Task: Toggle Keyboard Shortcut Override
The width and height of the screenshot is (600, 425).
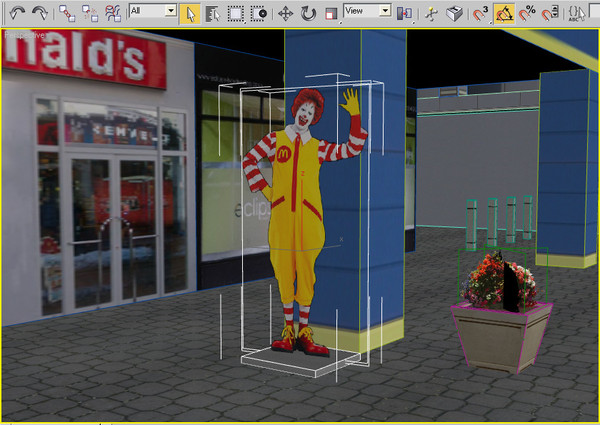Action: pos(454,14)
